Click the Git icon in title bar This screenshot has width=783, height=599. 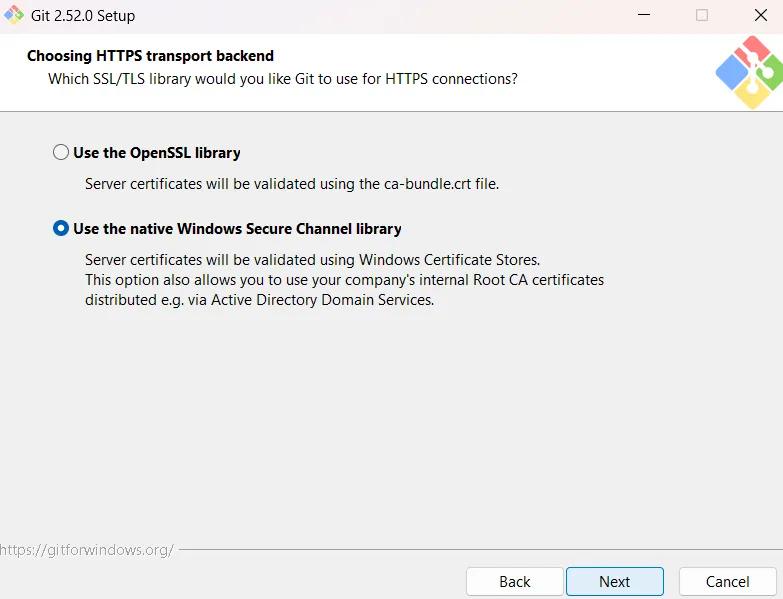point(14,15)
